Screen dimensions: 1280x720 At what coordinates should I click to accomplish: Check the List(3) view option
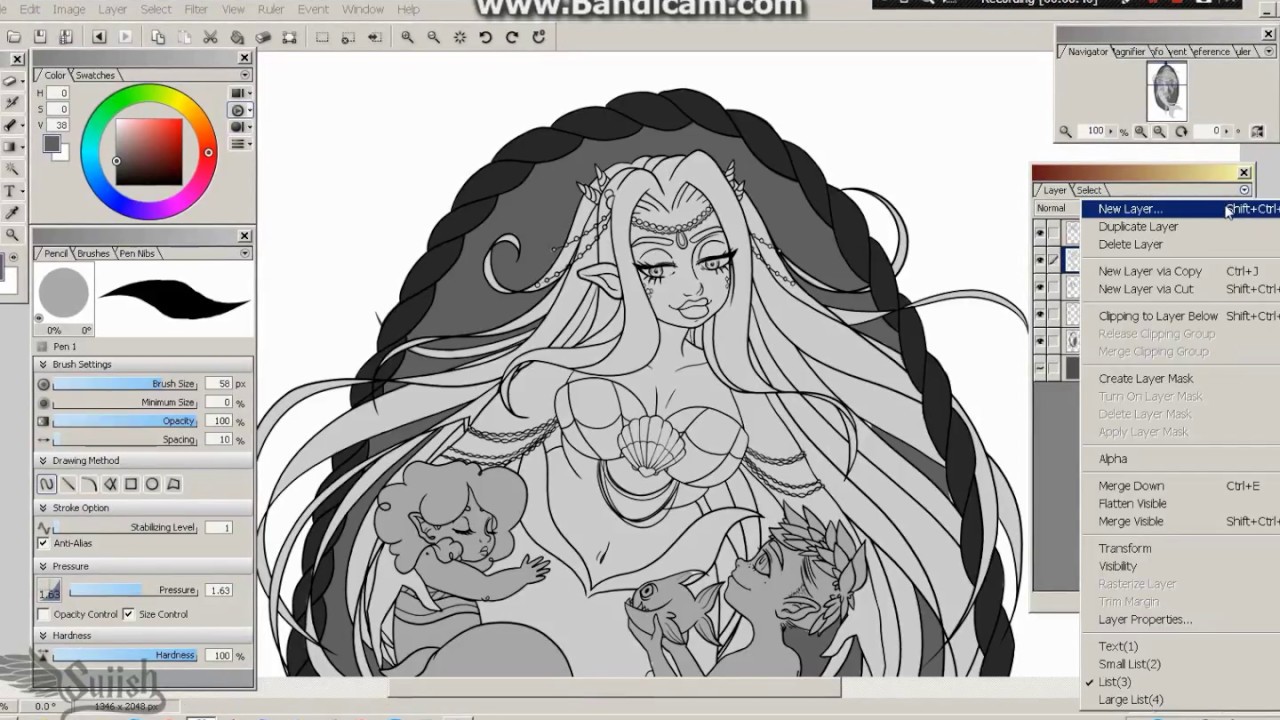tap(1114, 682)
